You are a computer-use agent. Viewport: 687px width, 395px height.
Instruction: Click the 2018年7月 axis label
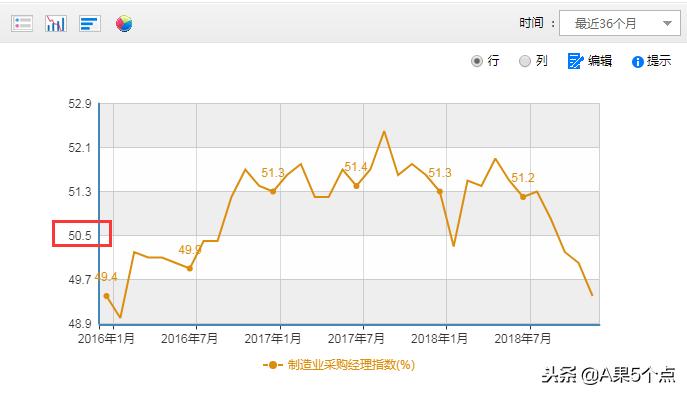[x=522, y=339]
